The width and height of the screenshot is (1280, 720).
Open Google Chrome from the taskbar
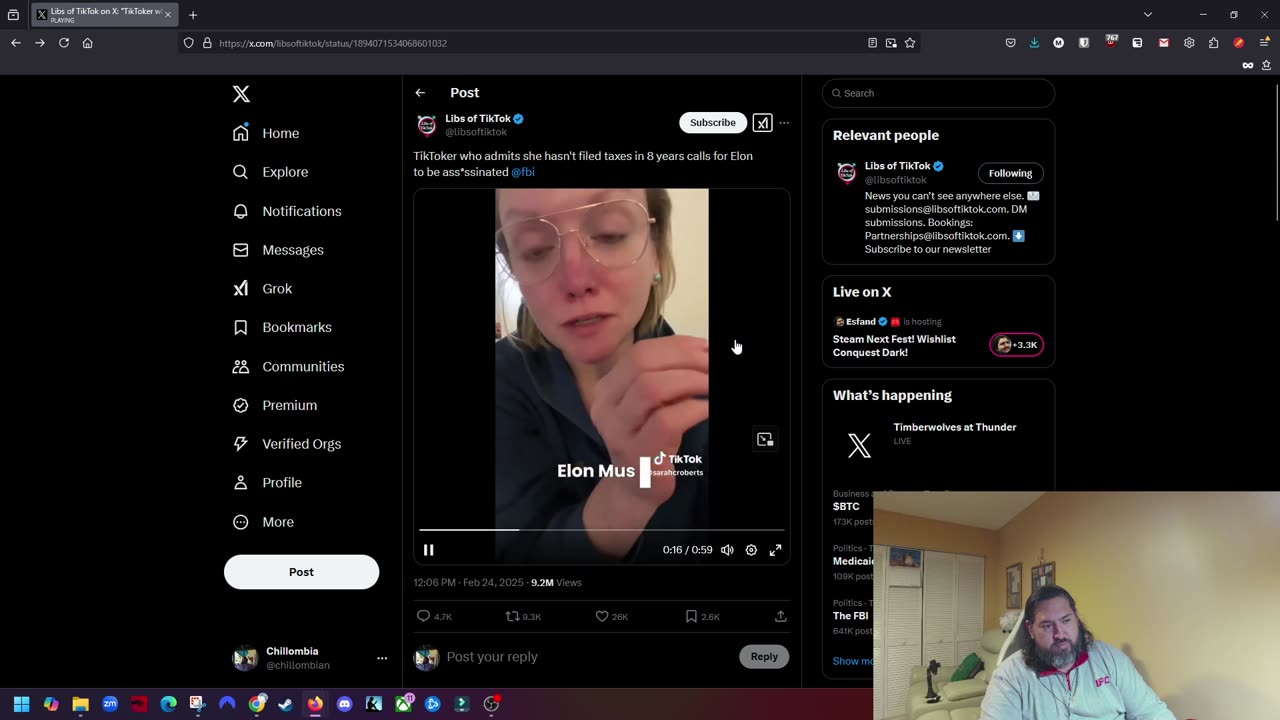click(x=257, y=704)
